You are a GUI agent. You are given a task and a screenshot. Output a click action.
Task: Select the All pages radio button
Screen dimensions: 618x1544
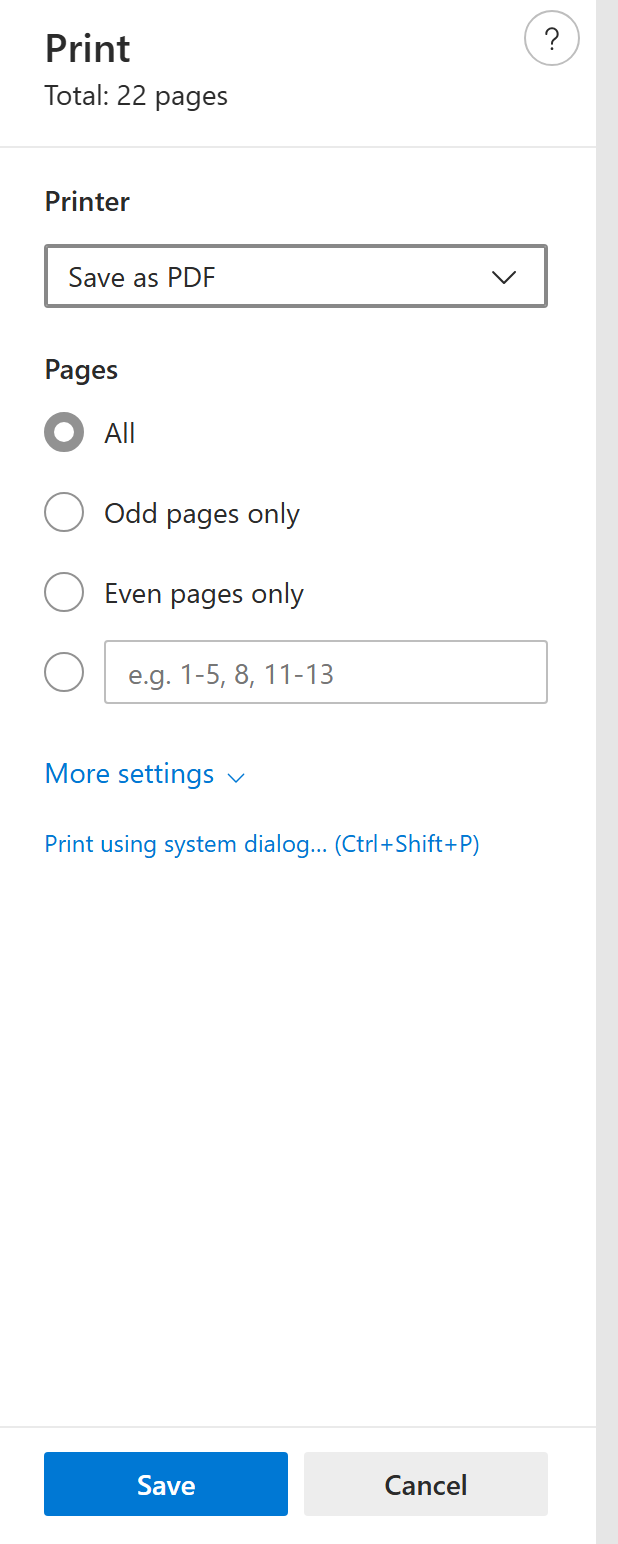point(64,433)
